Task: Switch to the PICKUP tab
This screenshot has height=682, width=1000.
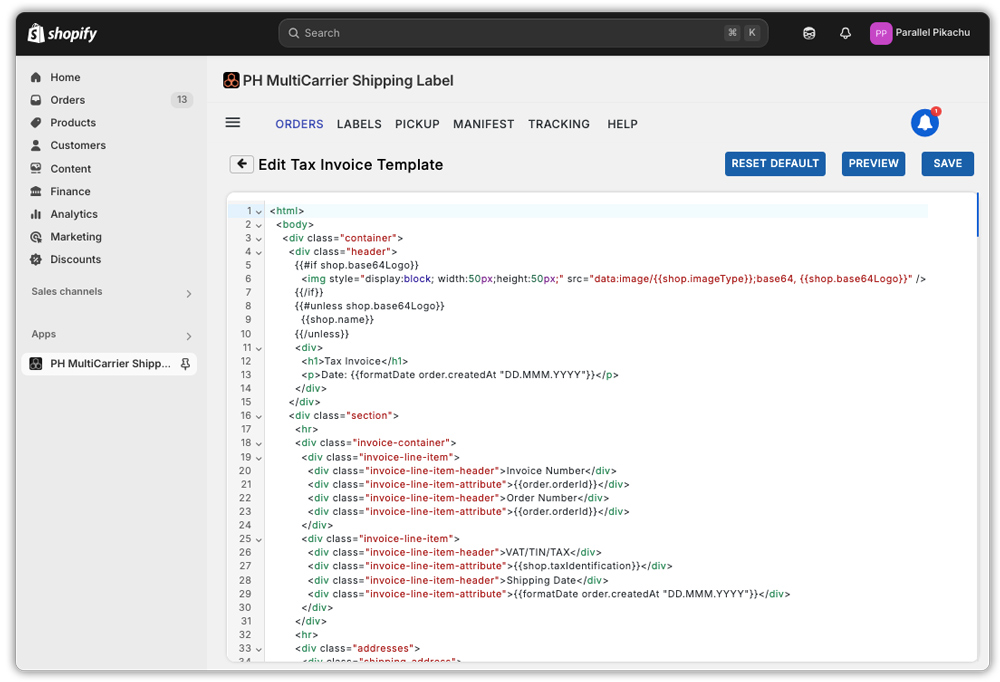Action: click(417, 124)
